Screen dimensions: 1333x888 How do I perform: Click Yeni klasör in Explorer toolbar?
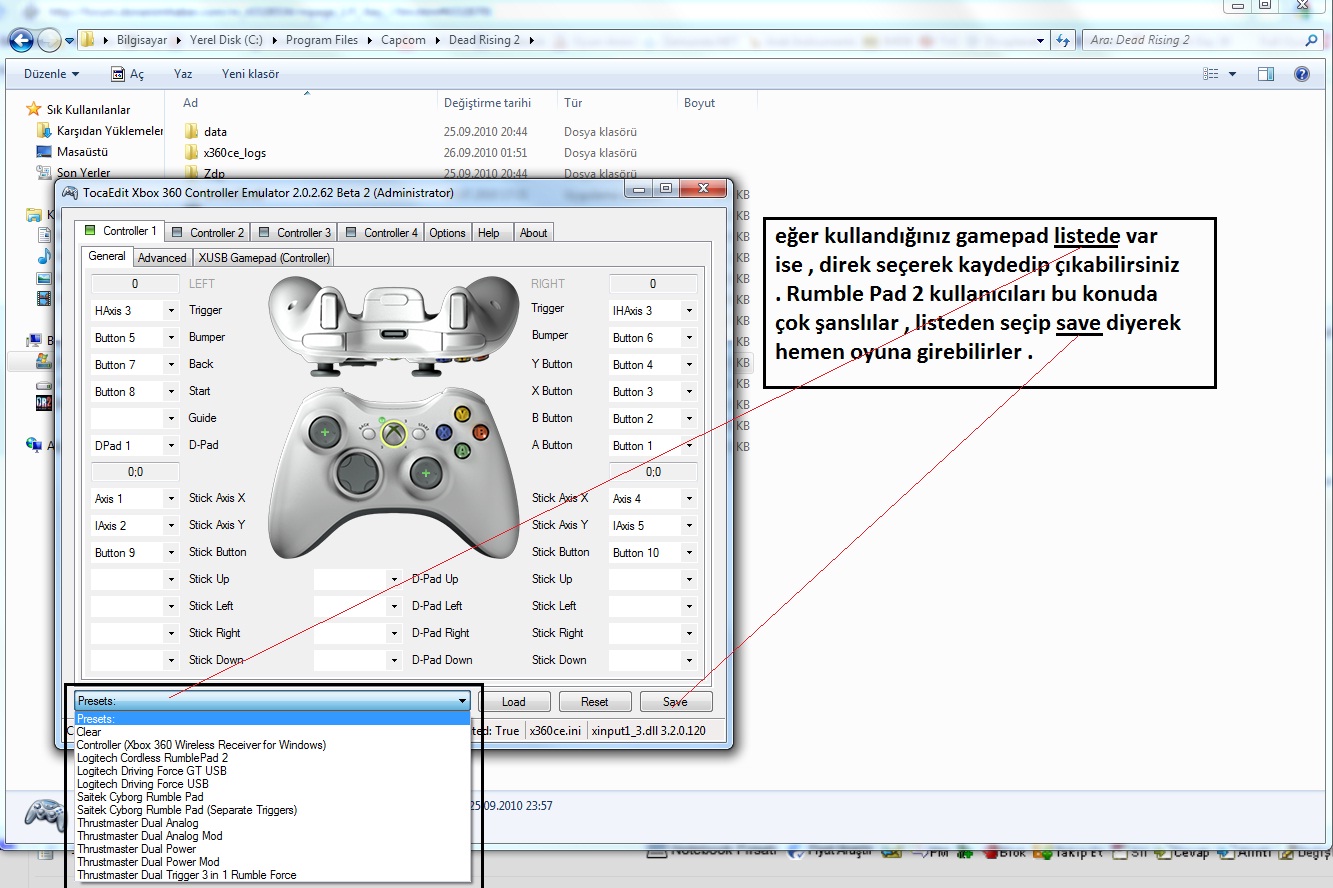tap(250, 74)
